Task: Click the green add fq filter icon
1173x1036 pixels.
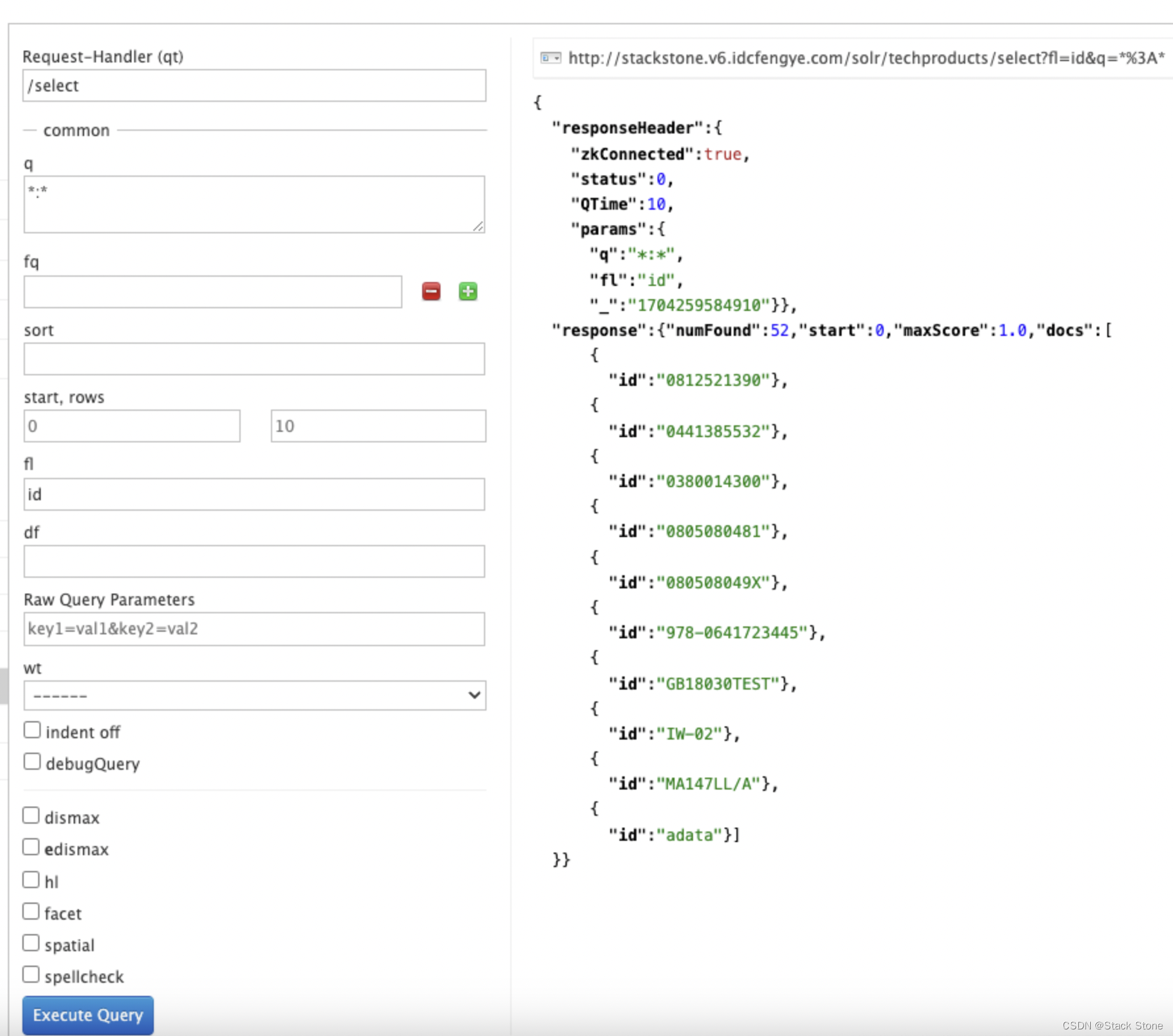Action: point(468,291)
